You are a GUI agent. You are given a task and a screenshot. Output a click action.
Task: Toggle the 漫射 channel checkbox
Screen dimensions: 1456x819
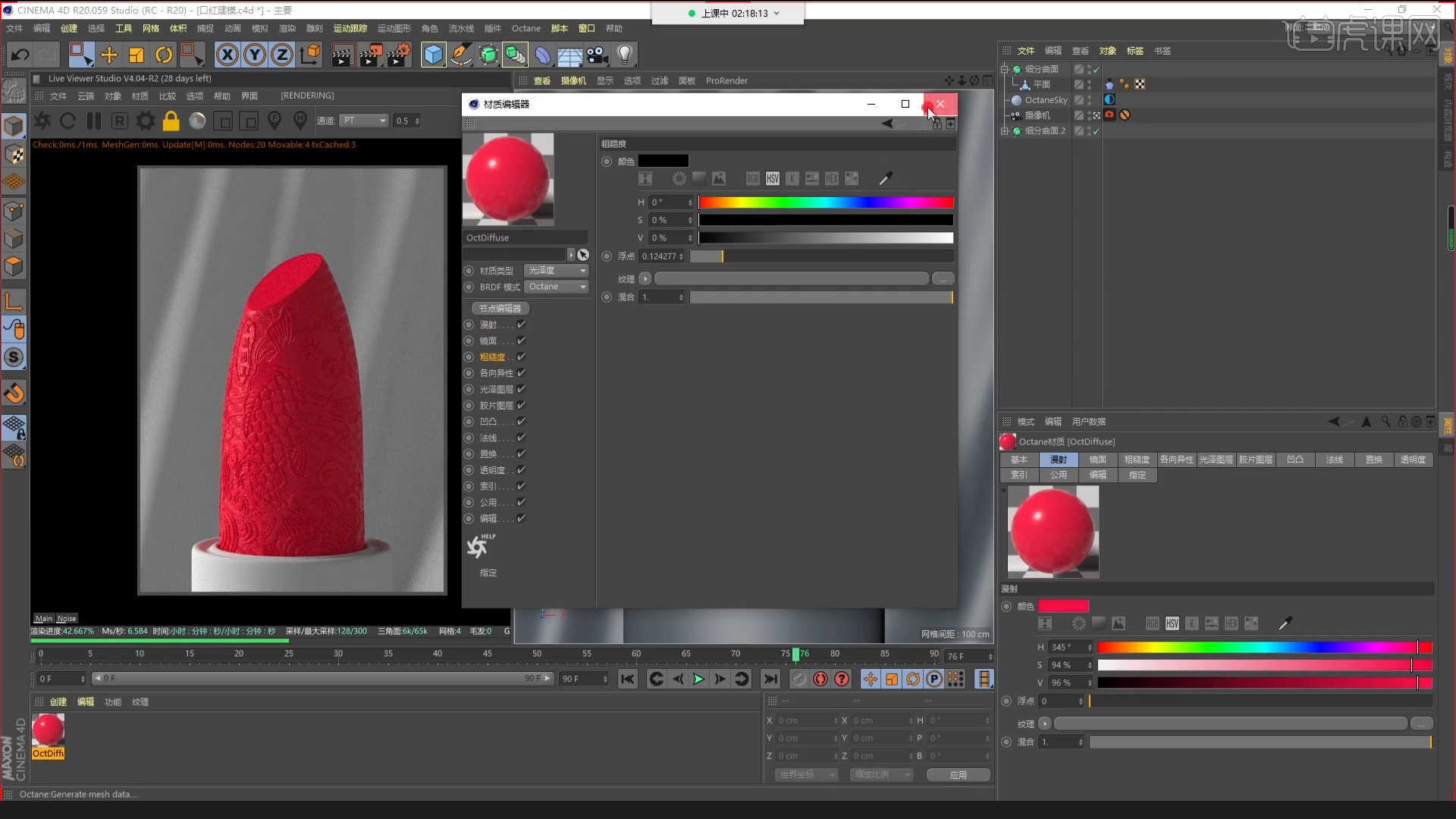pos(521,325)
